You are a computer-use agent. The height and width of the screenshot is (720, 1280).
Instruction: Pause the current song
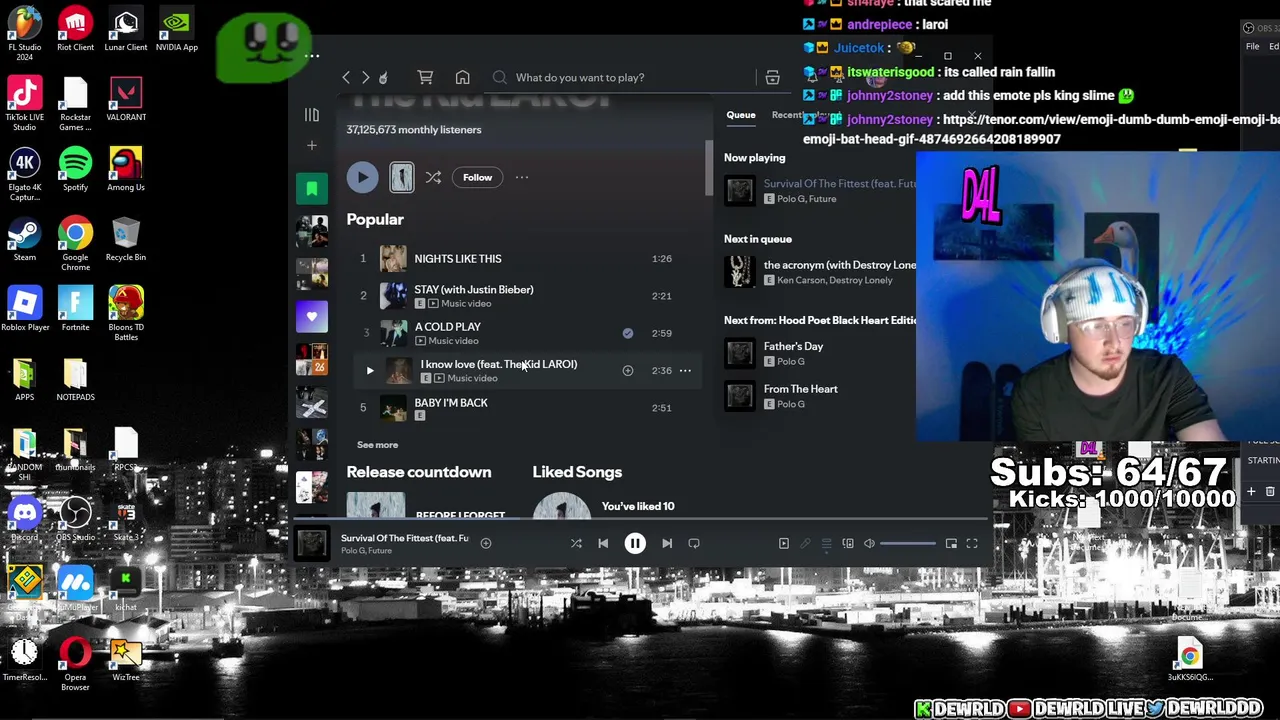[635, 543]
